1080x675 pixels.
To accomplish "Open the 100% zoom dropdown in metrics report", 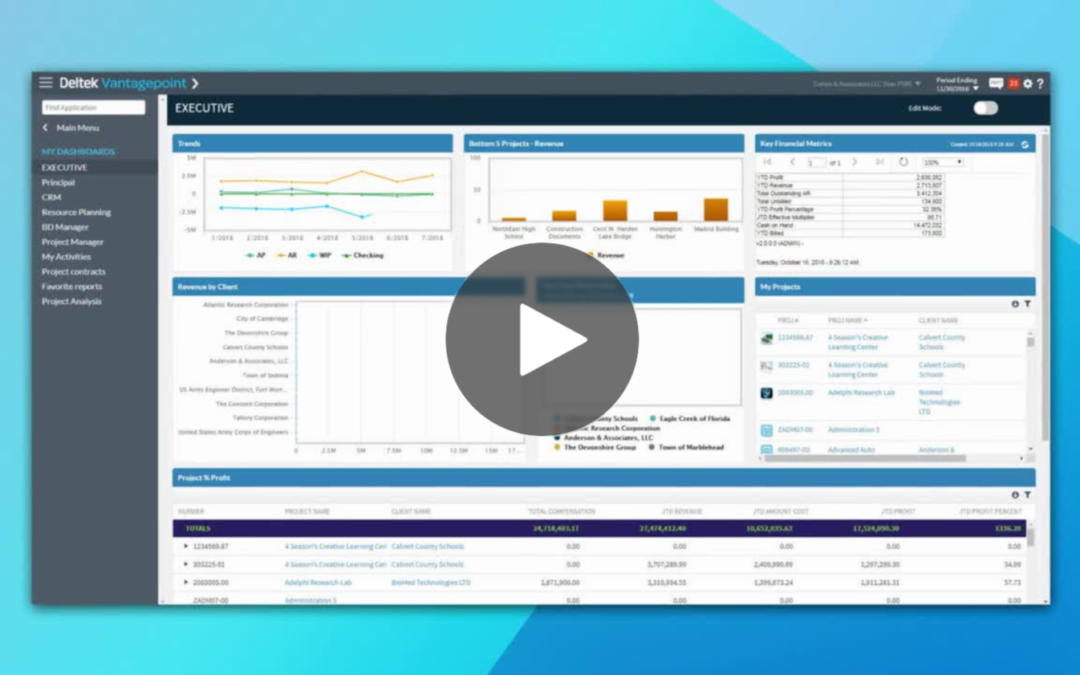I will point(942,163).
